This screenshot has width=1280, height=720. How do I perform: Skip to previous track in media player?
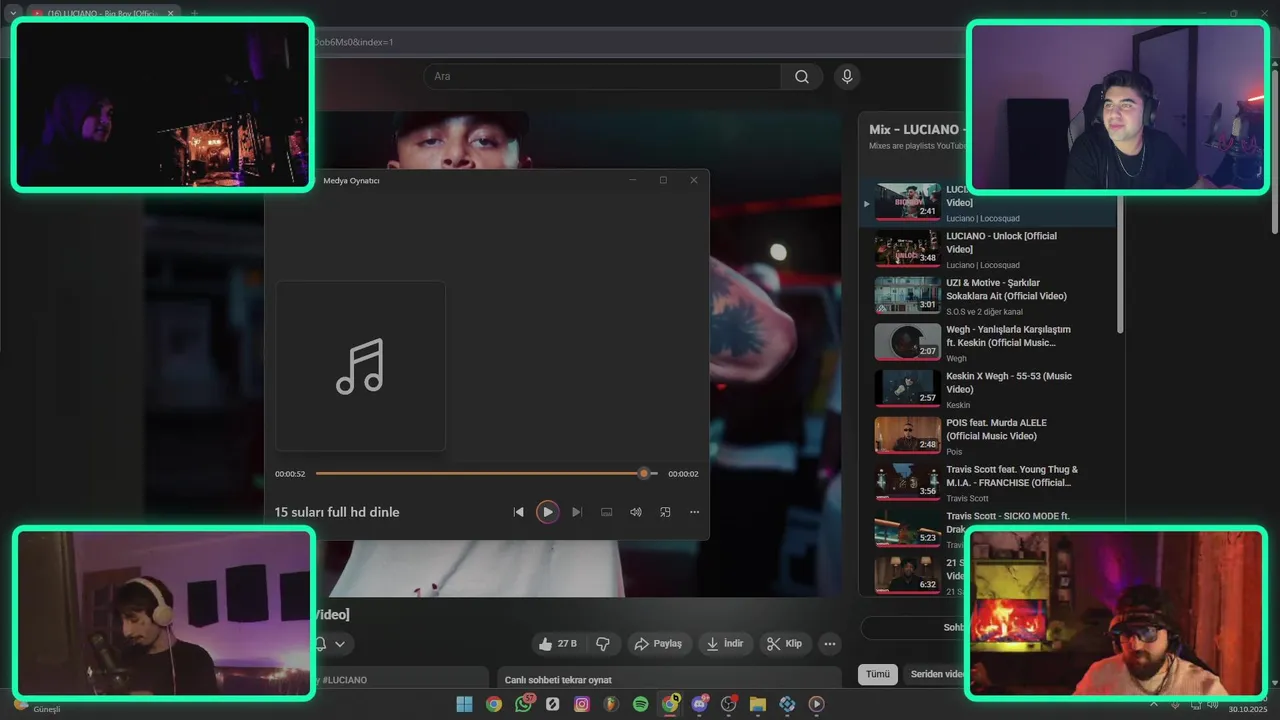pos(518,512)
